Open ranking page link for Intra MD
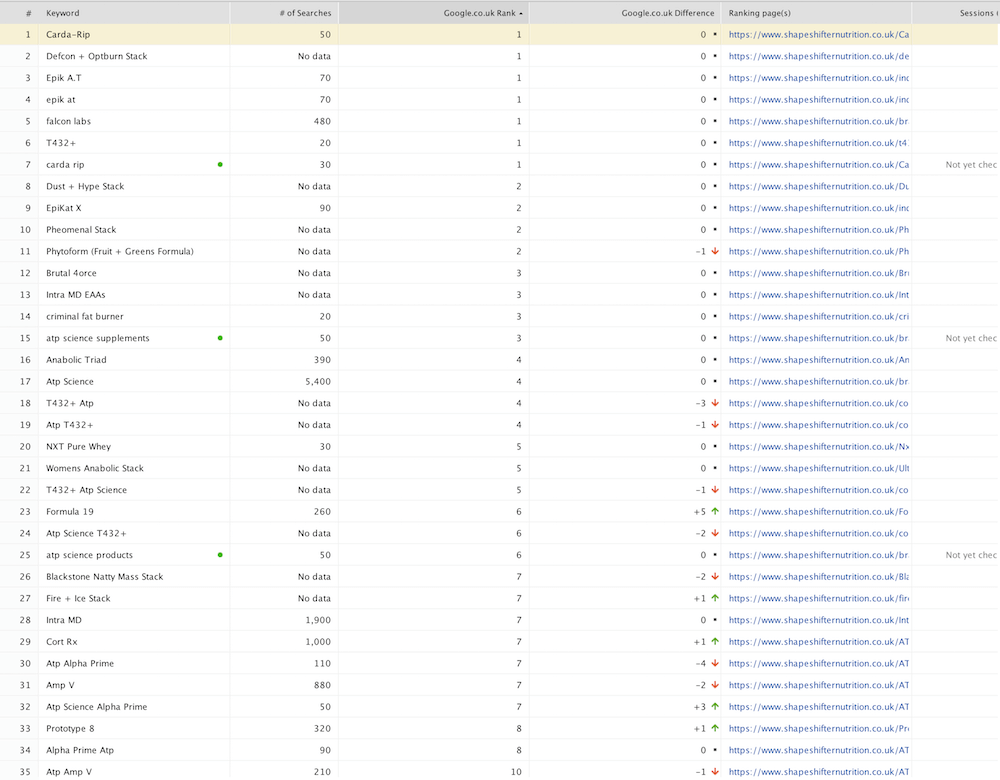 (x=819, y=620)
